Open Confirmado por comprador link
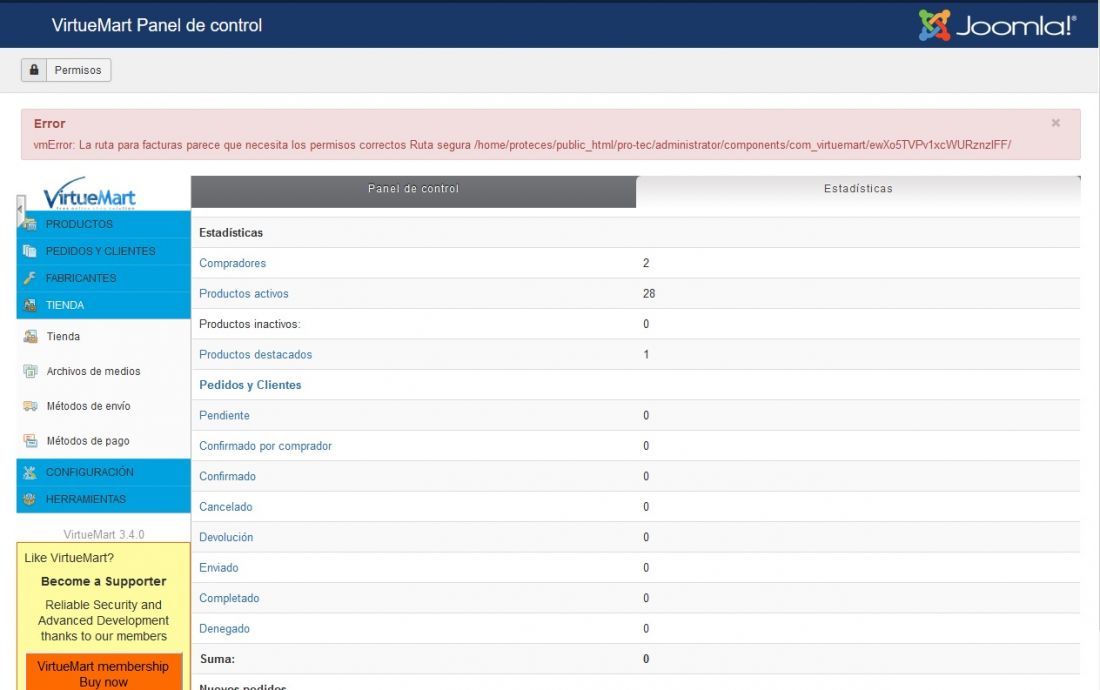1100x690 pixels. coord(265,446)
